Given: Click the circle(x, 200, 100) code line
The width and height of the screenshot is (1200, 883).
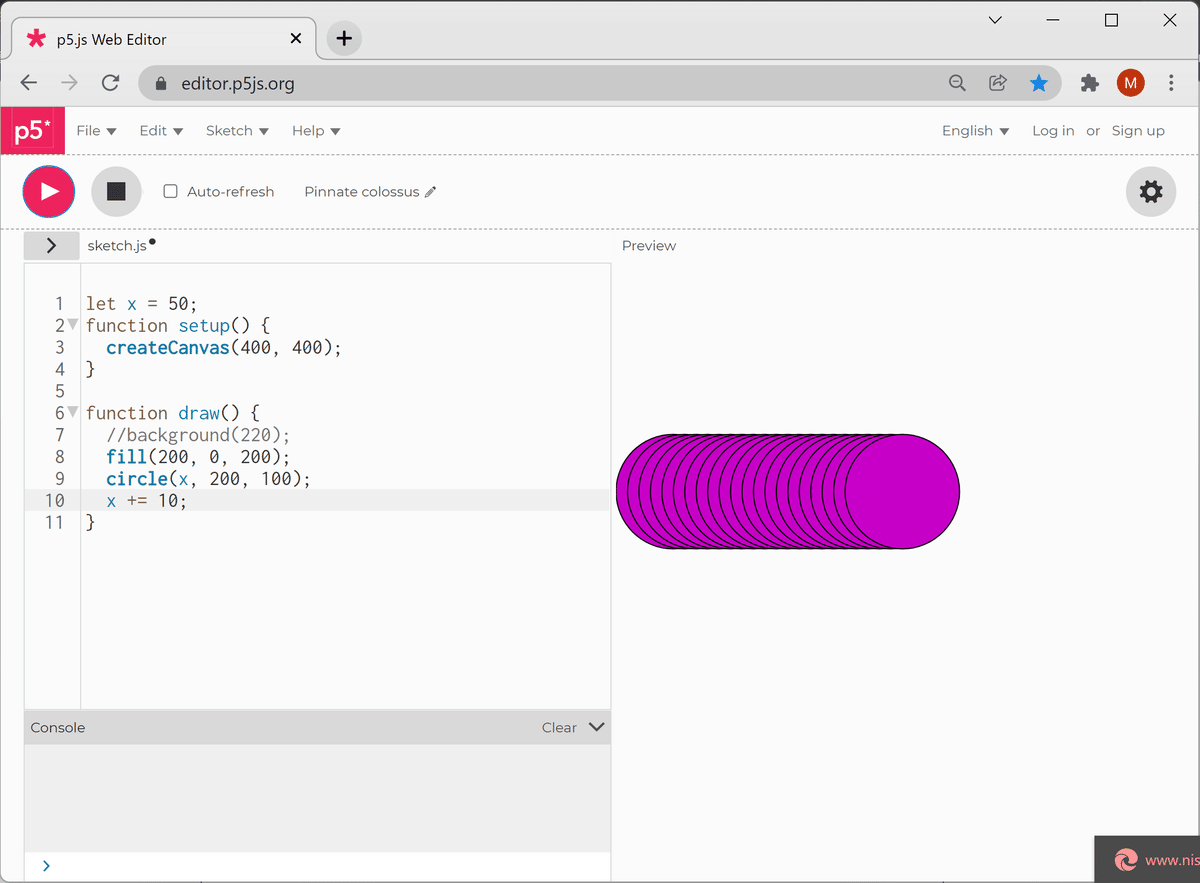Looking at the screenshot, I should 208,479.
